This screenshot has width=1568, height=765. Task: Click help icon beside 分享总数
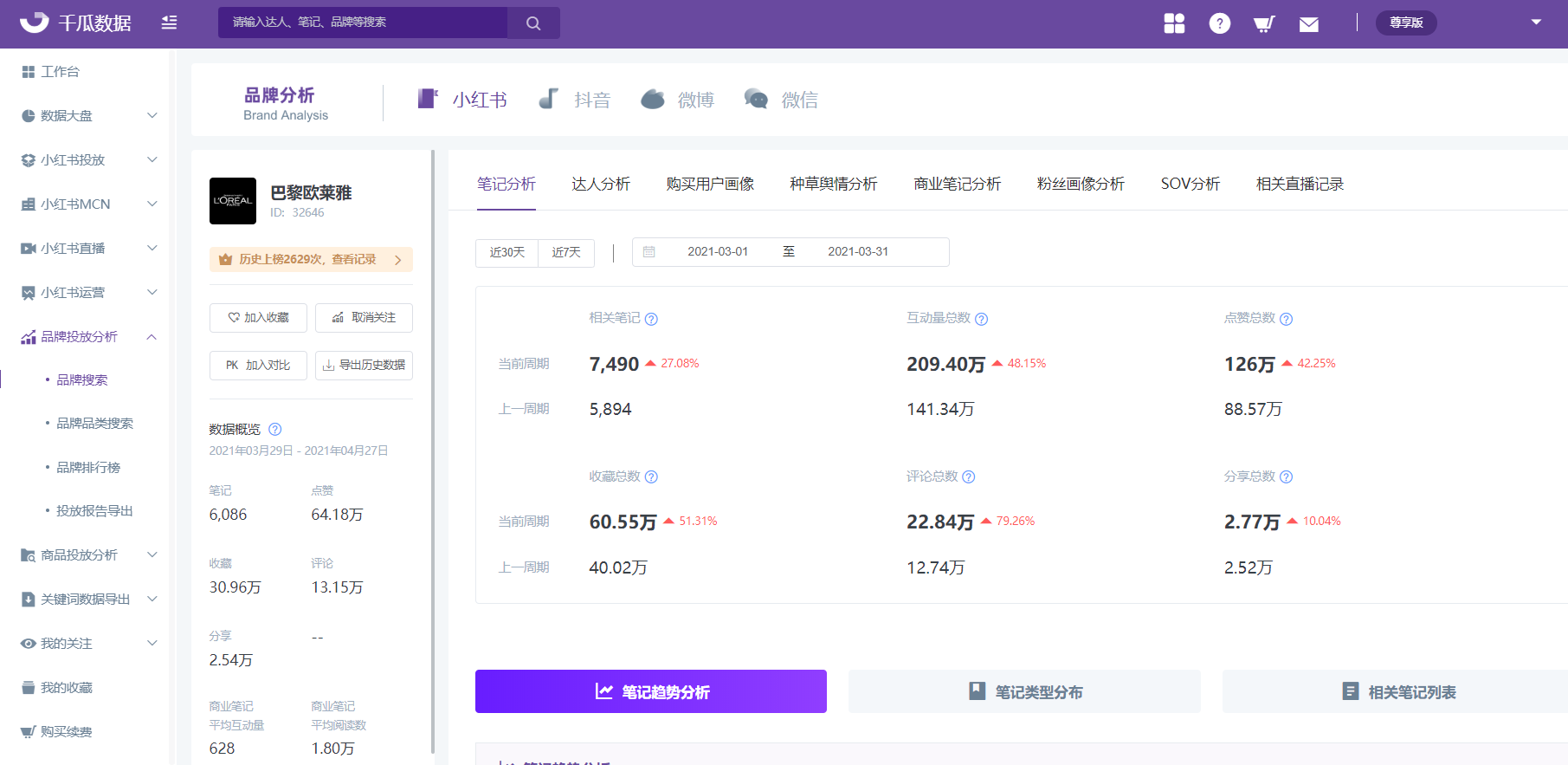[x=1287, y=477]
